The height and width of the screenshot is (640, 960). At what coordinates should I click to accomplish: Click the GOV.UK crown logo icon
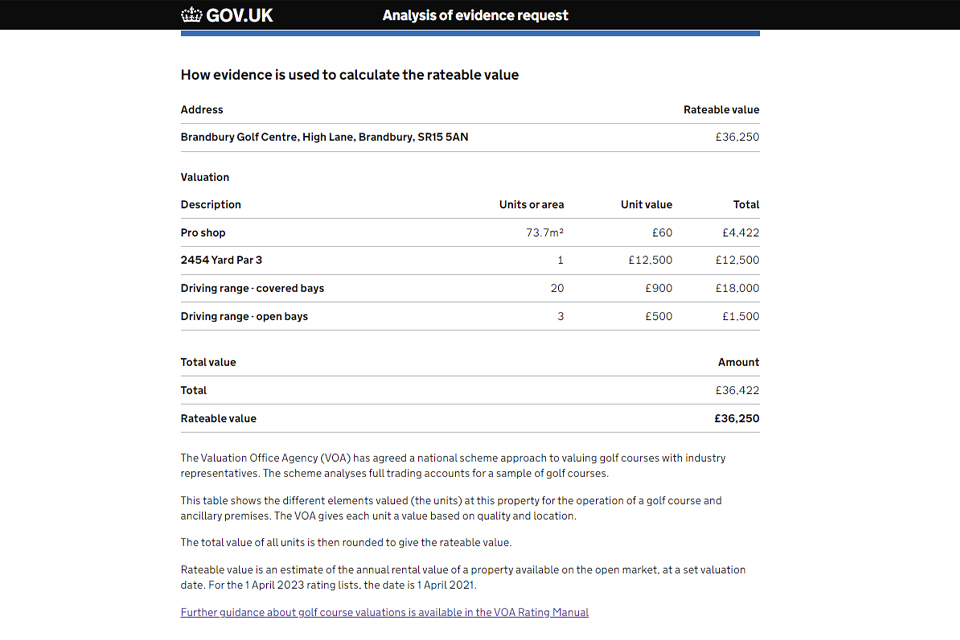click(191, 15)
